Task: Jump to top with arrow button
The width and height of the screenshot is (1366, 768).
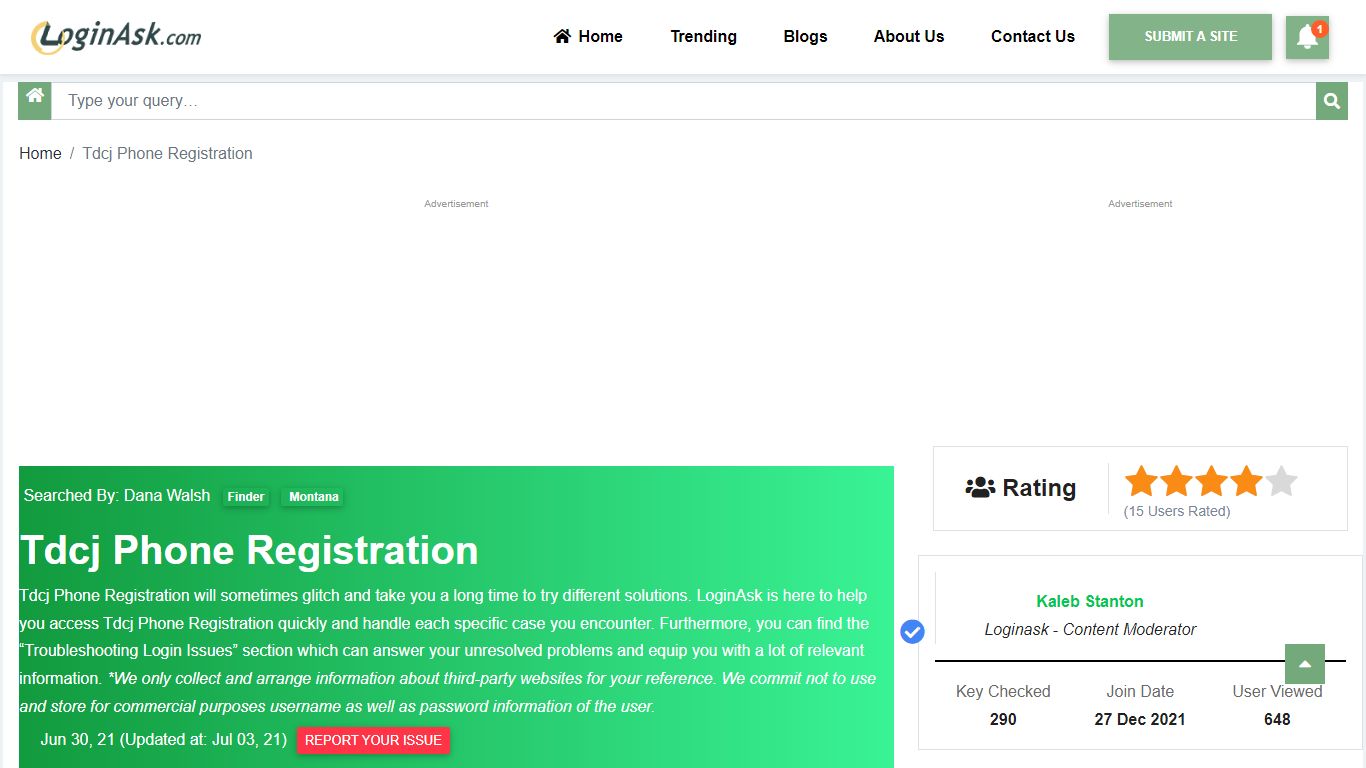Action: pos(1305,664)
